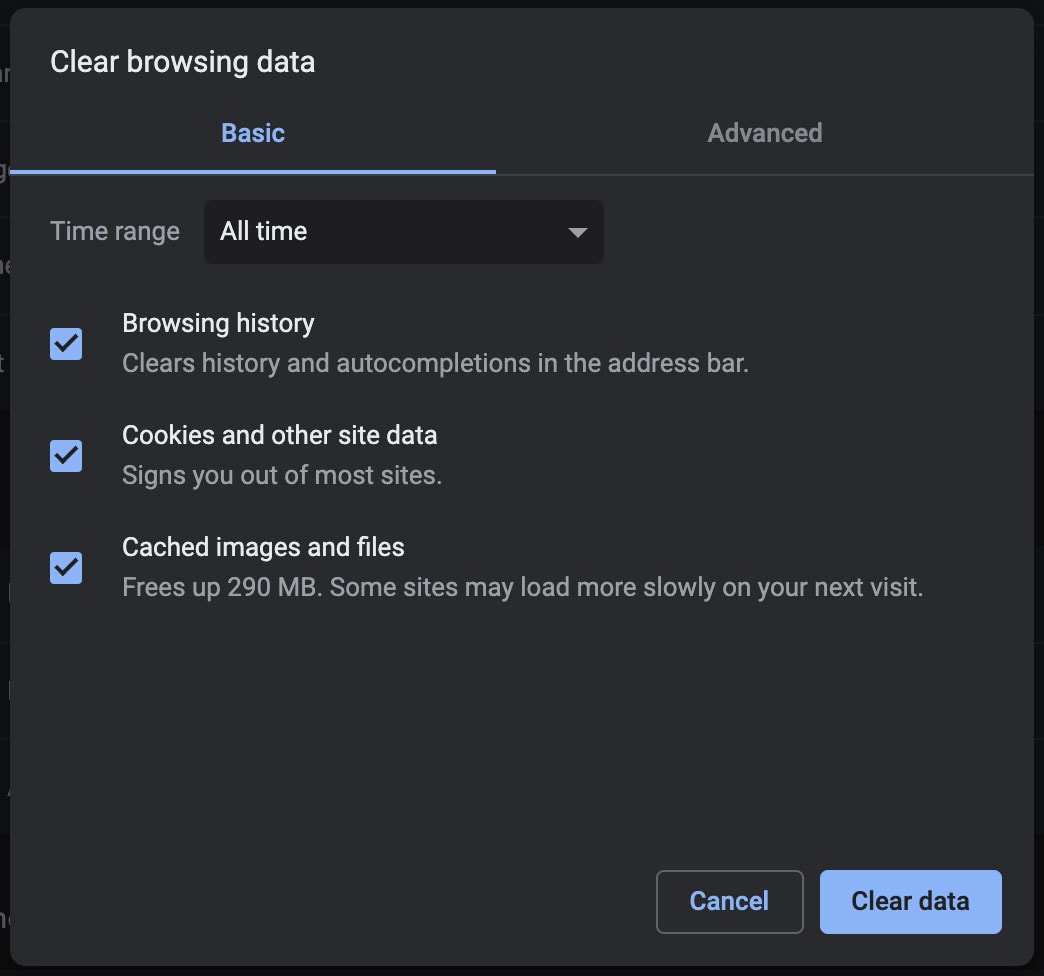Screen dimensions: 1044x976
Task: Click the dimmed page strip left of the dialog
Action: coord(4,500)
